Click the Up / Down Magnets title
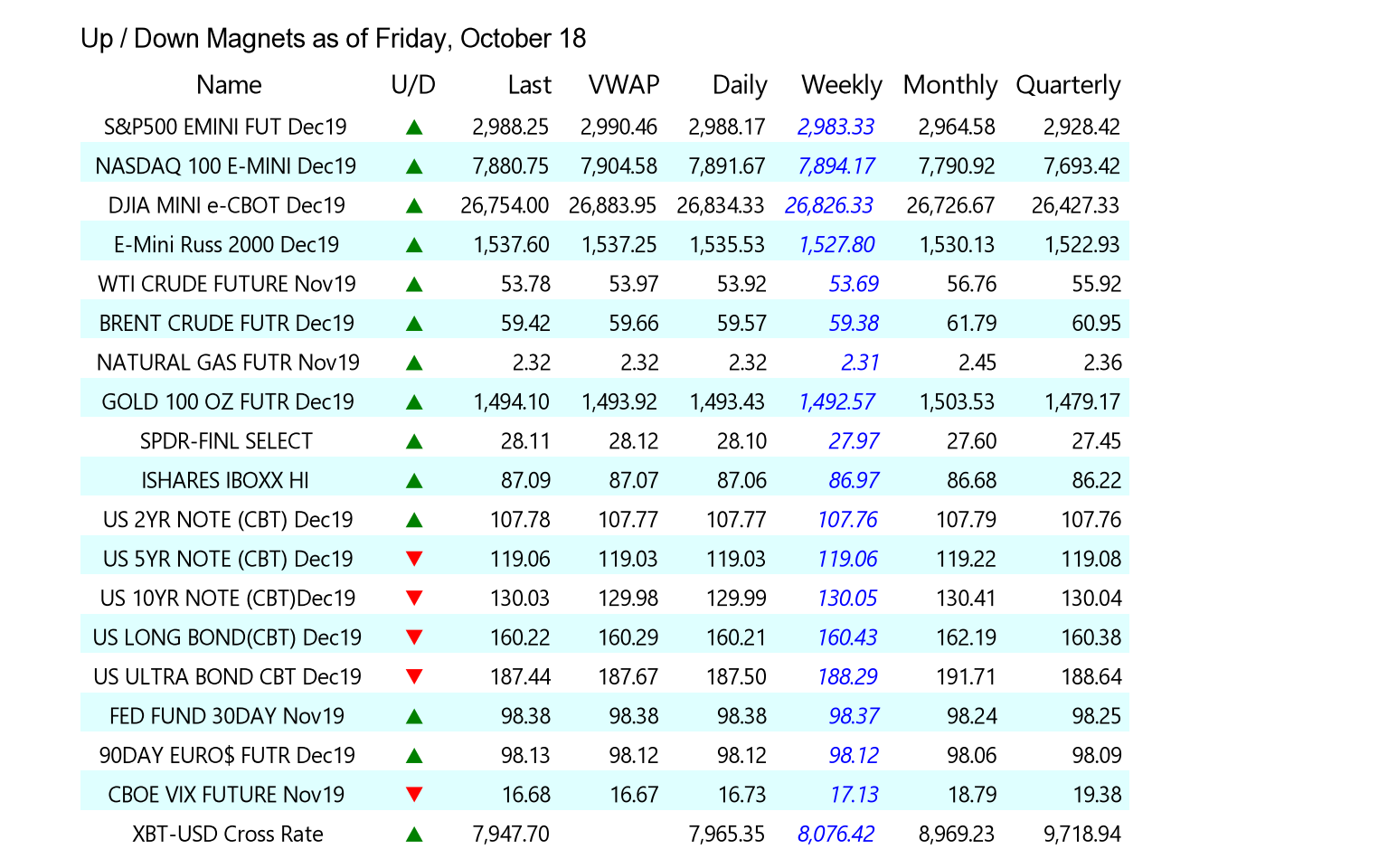The image size is (1388, 868). pyautogui.click(x=333, y=39)
